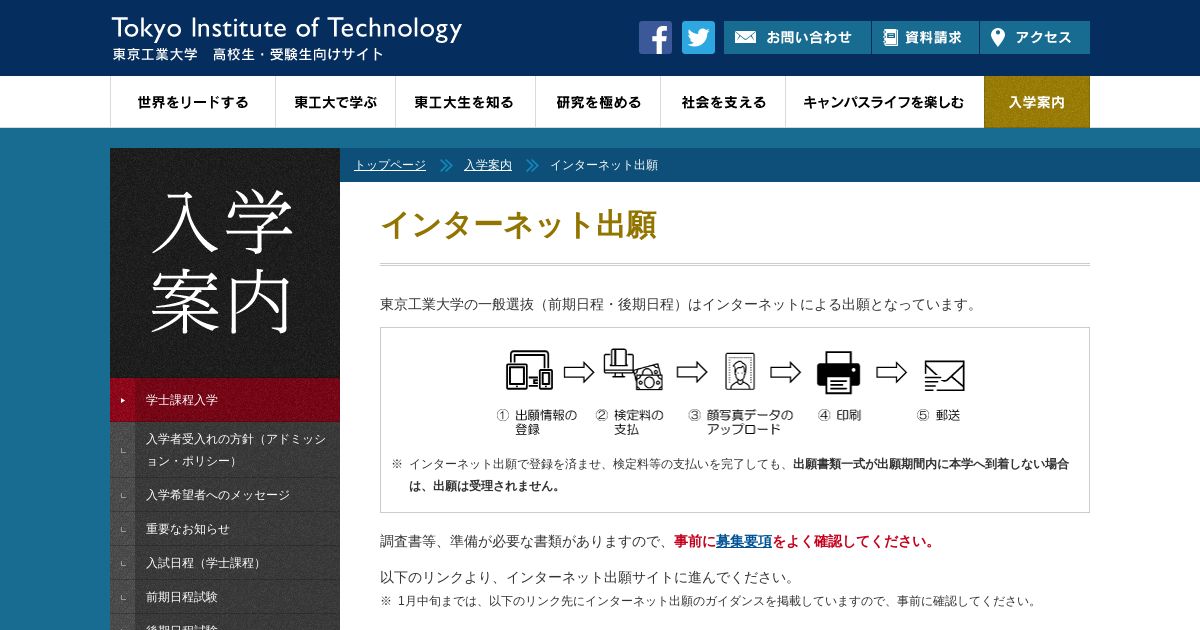Click the printer icon for 印刷 step
This screenshot has height=630, width=1200.
838,372
